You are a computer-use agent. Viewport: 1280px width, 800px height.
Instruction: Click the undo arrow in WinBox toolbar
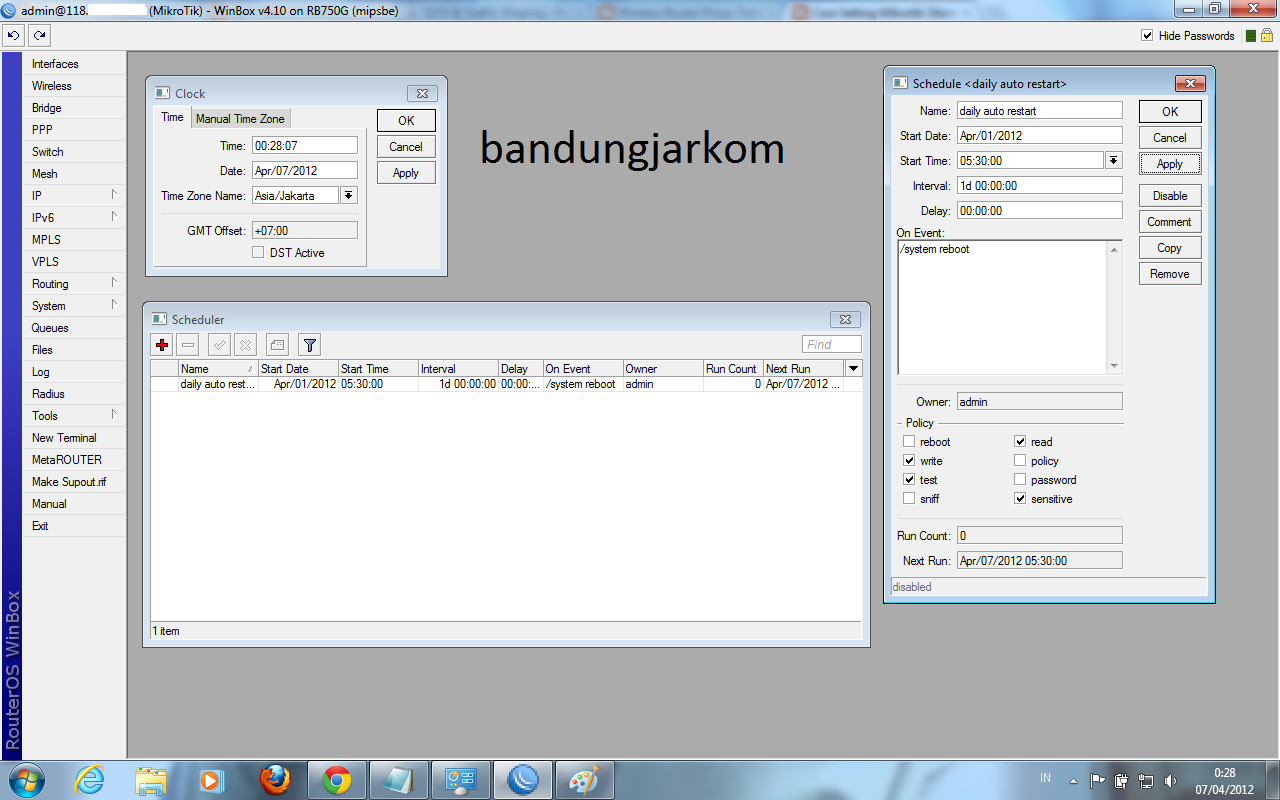click(x=13, y=35)
